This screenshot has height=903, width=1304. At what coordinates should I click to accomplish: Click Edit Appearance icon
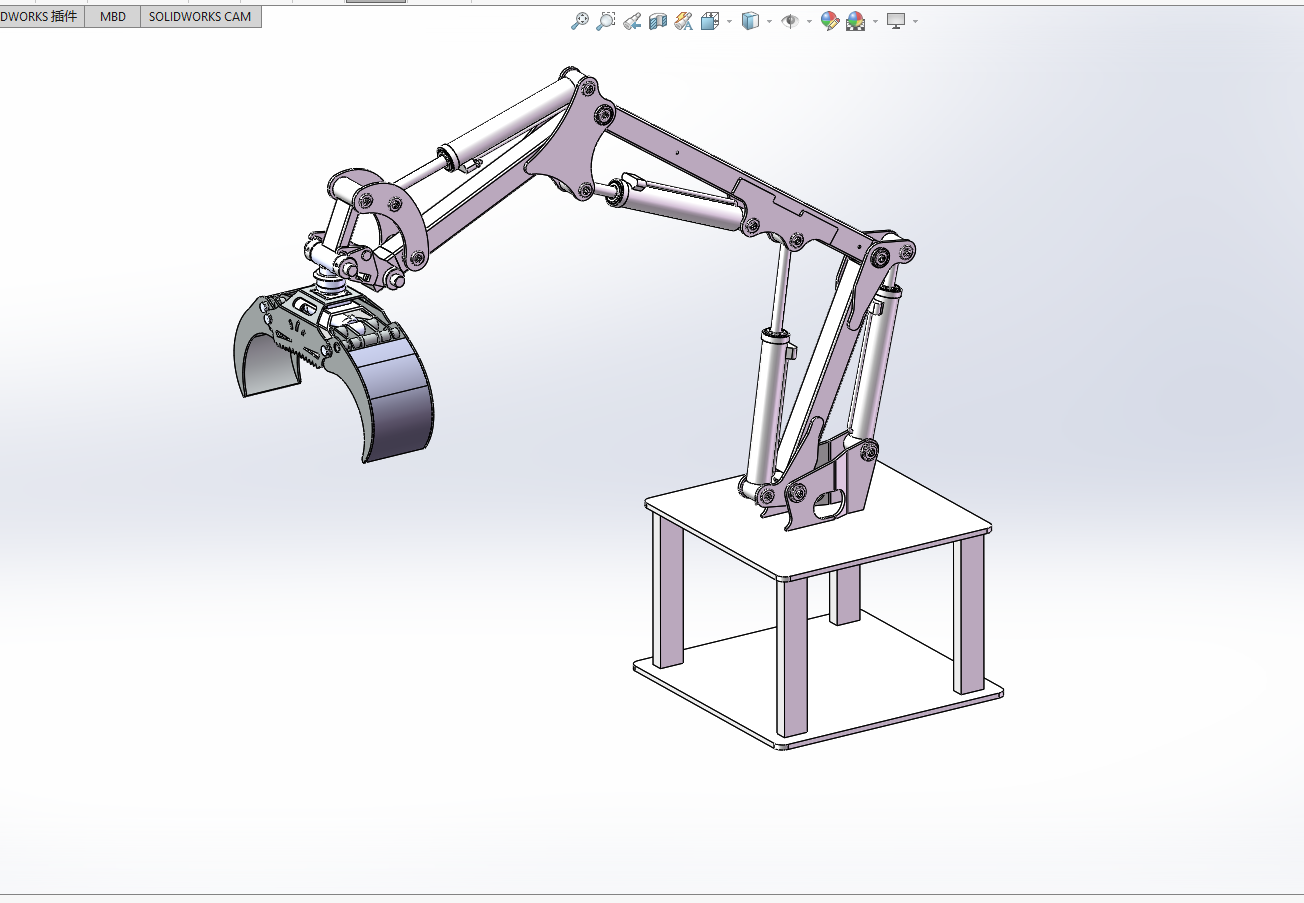click(x=829, y=21)
